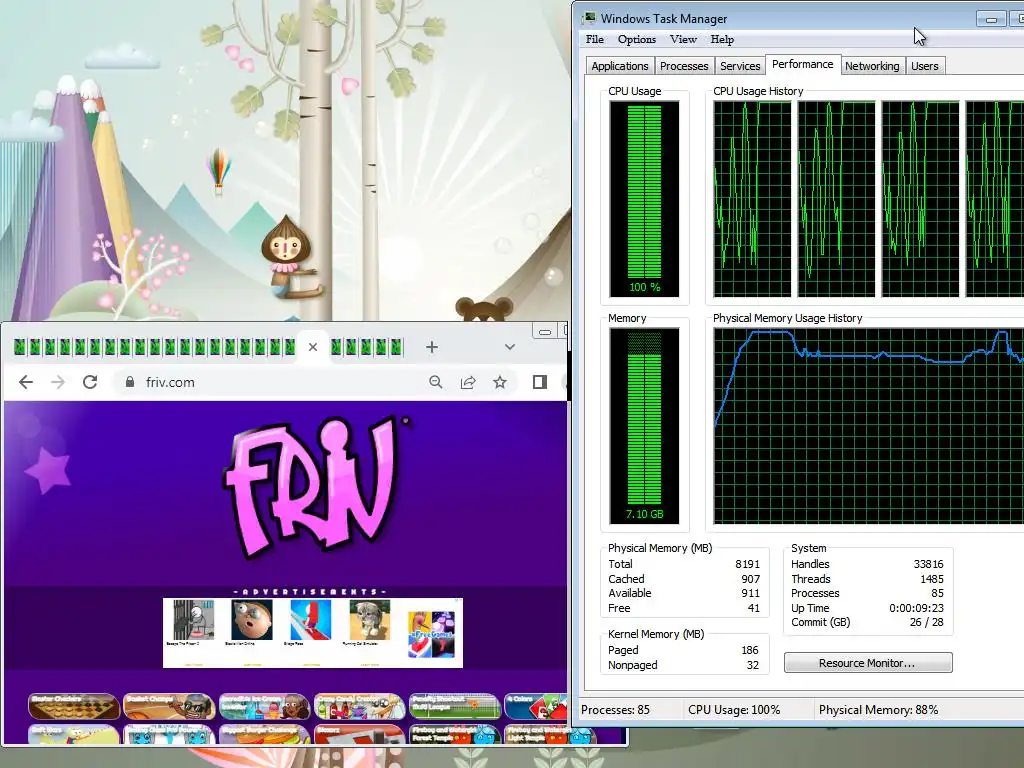The height and width of the screenshot is (768, 1024).
Task: Click the forward navigation arrow in Chrome
Action: [58, 382]
